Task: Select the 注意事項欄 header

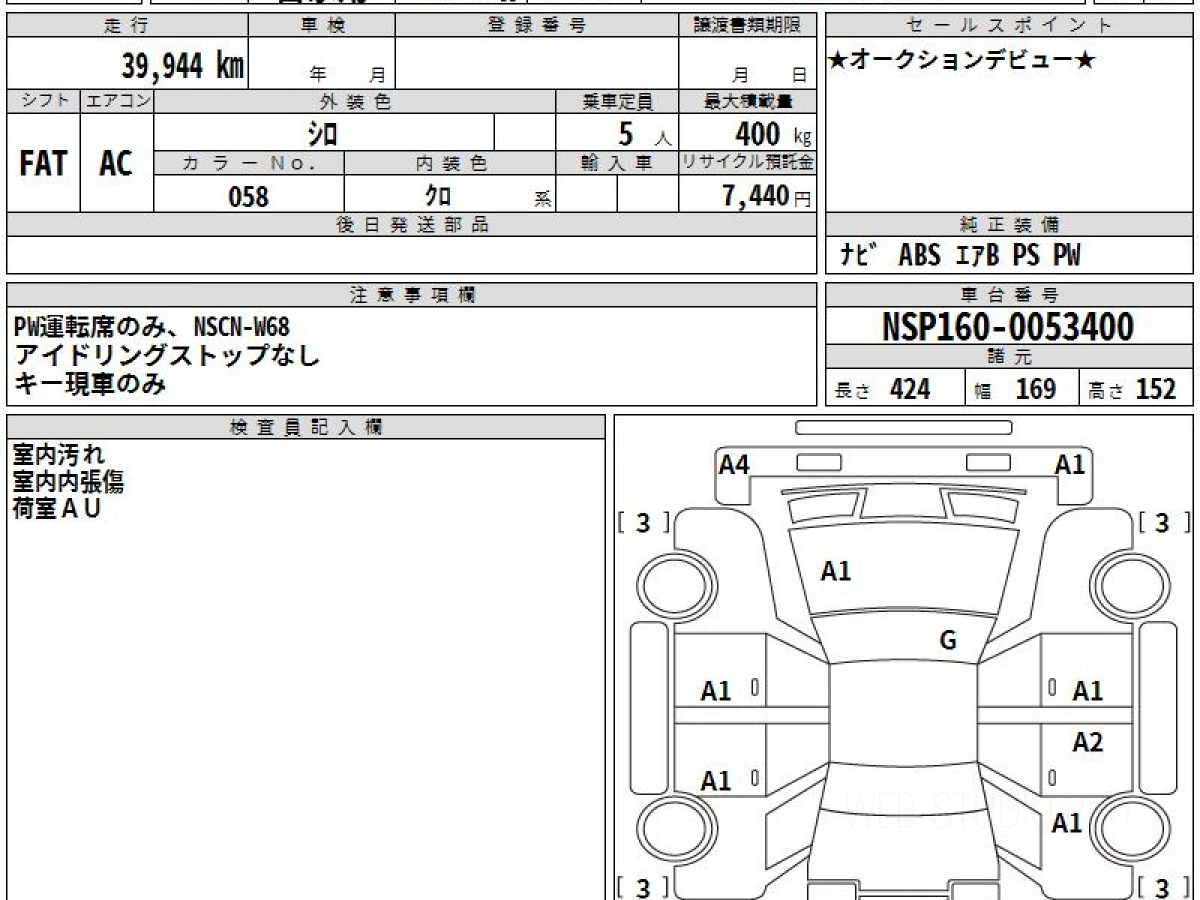Action: click(x=411, y=295)
